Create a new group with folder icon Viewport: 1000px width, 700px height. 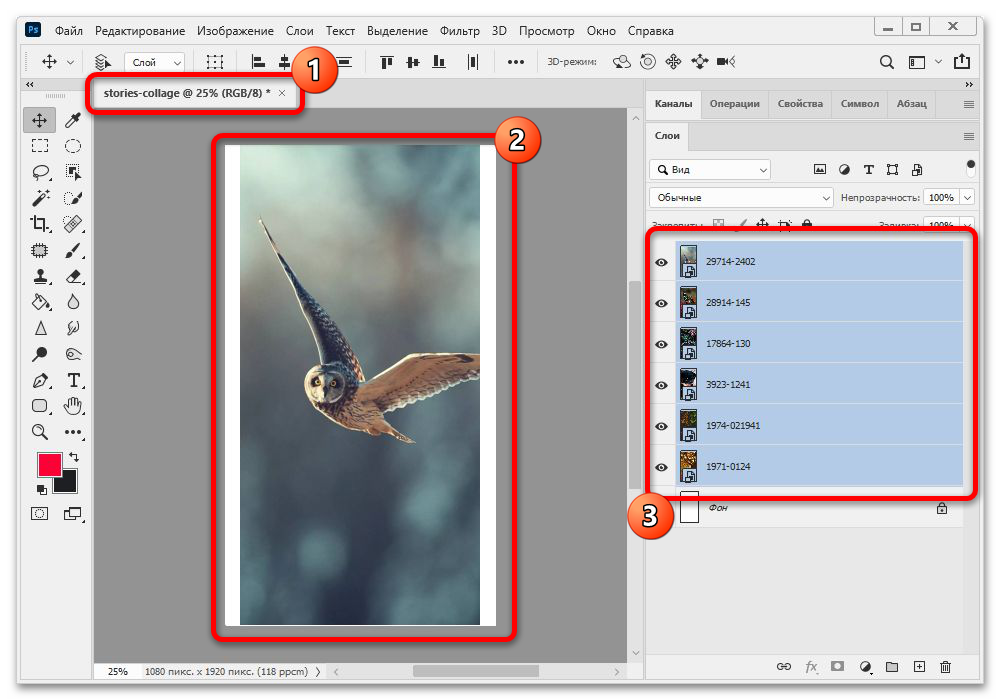click(892, 667)
